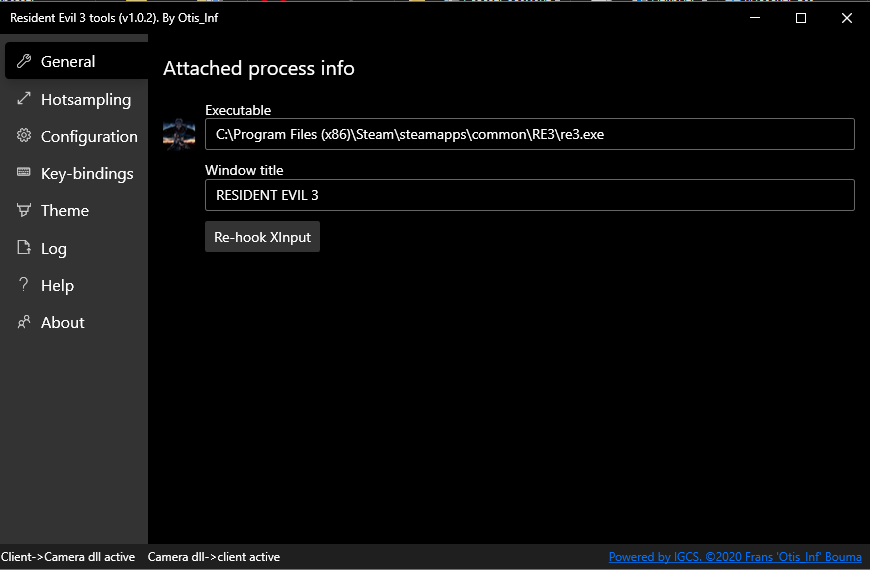Click the gear icon for Configuration

click(24, 136)
